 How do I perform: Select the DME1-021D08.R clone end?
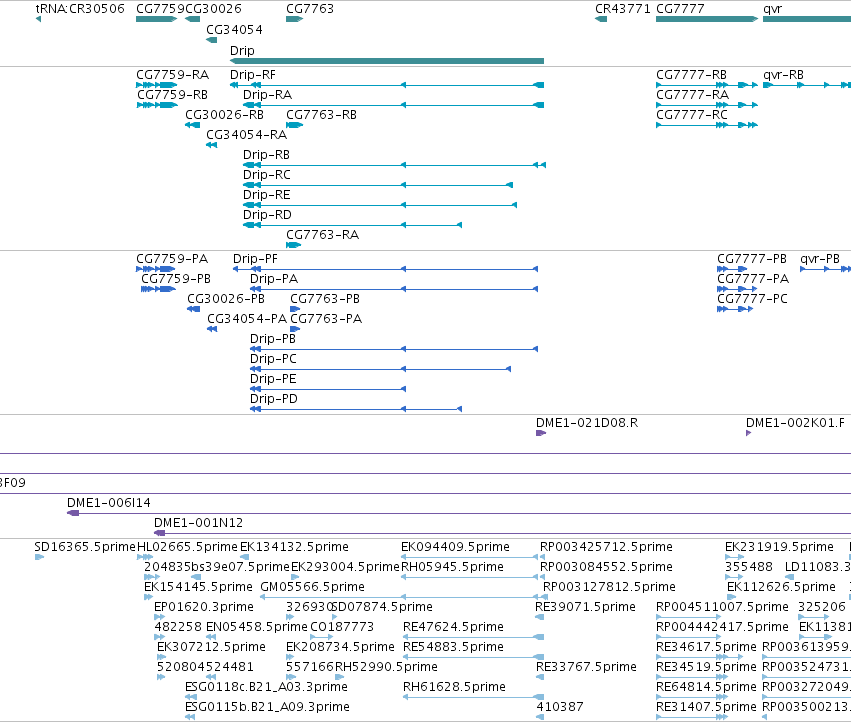coord(541,433)
